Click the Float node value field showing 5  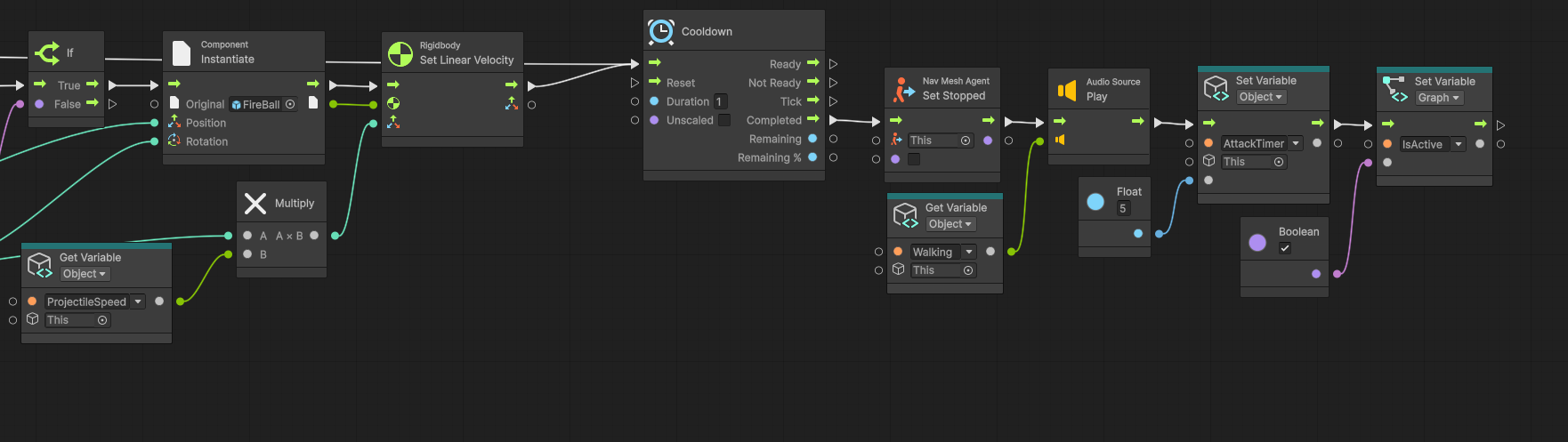[1124, 208]
